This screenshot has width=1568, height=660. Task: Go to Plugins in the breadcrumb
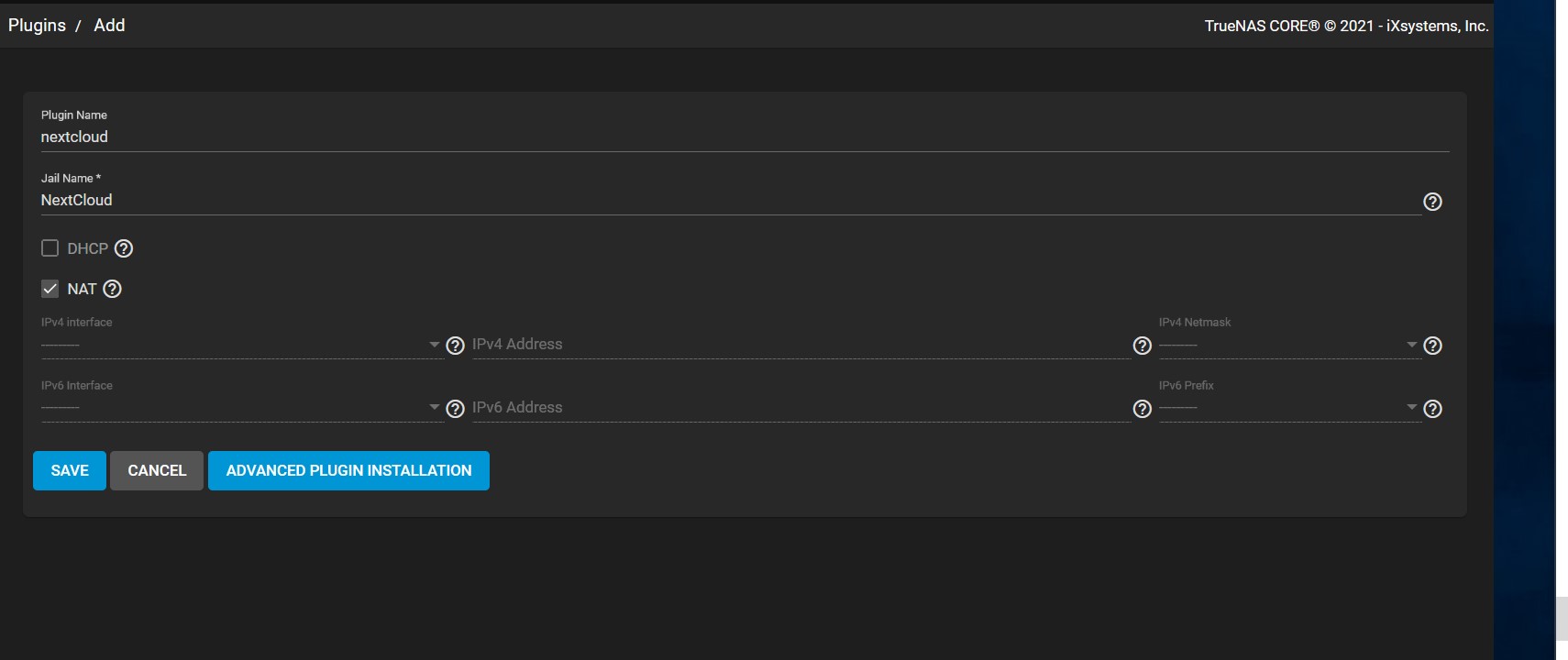click(x=37, y=26)
